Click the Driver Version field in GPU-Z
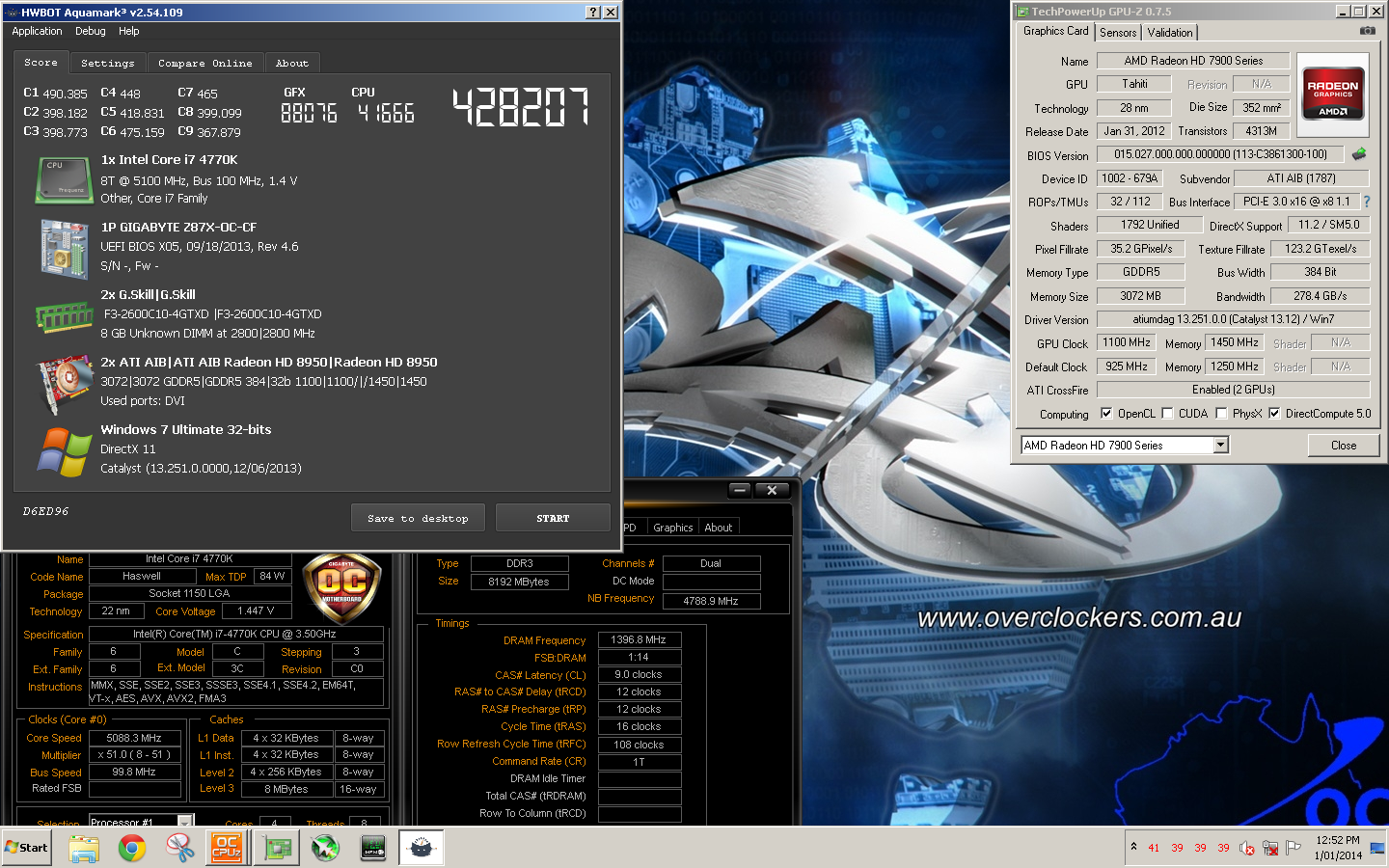Image resolution: width=1389 pixels, height=868 pixels. [x=1234, y=319]
